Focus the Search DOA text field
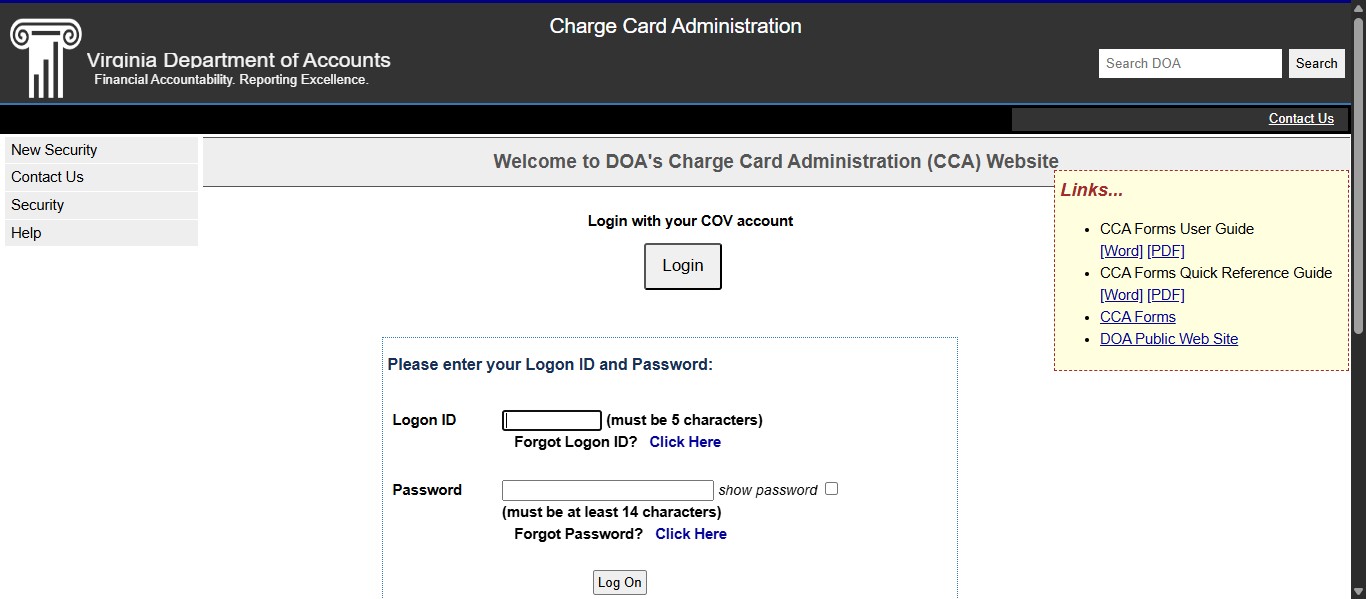This screenshot has height=599, width=1366. 1189,63
